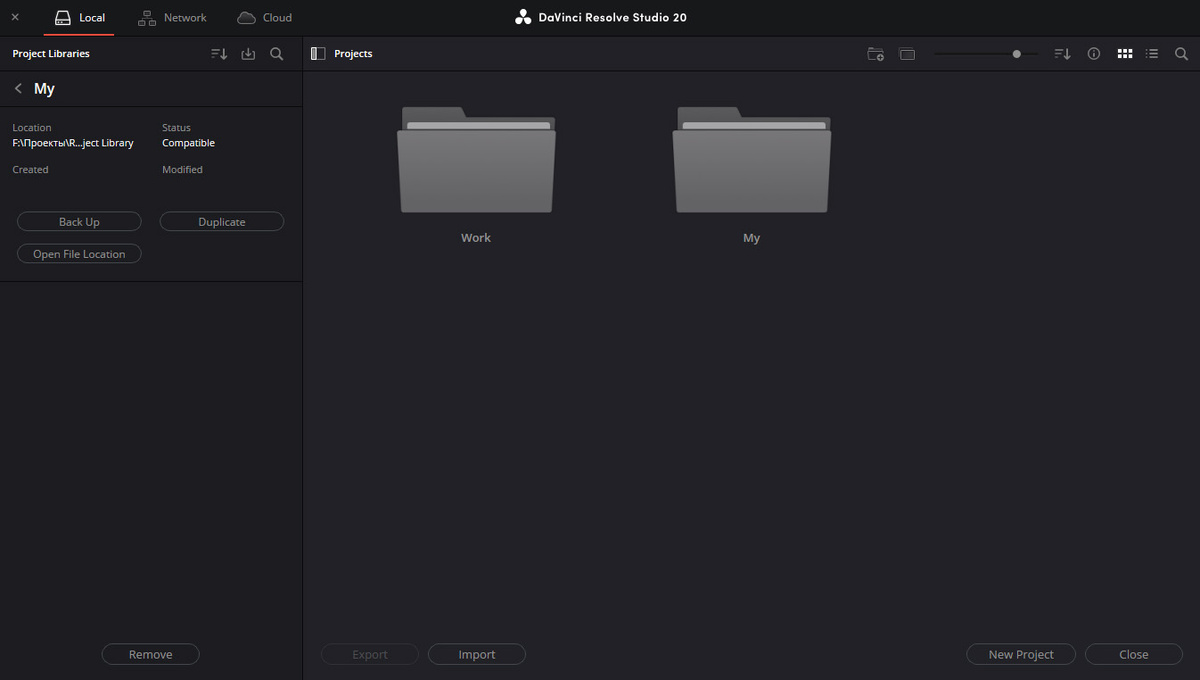The height and width of the screenshot is (680, 1200).
Task: Switch to the Local libraries tab
Action: click(x=79, y=18)
